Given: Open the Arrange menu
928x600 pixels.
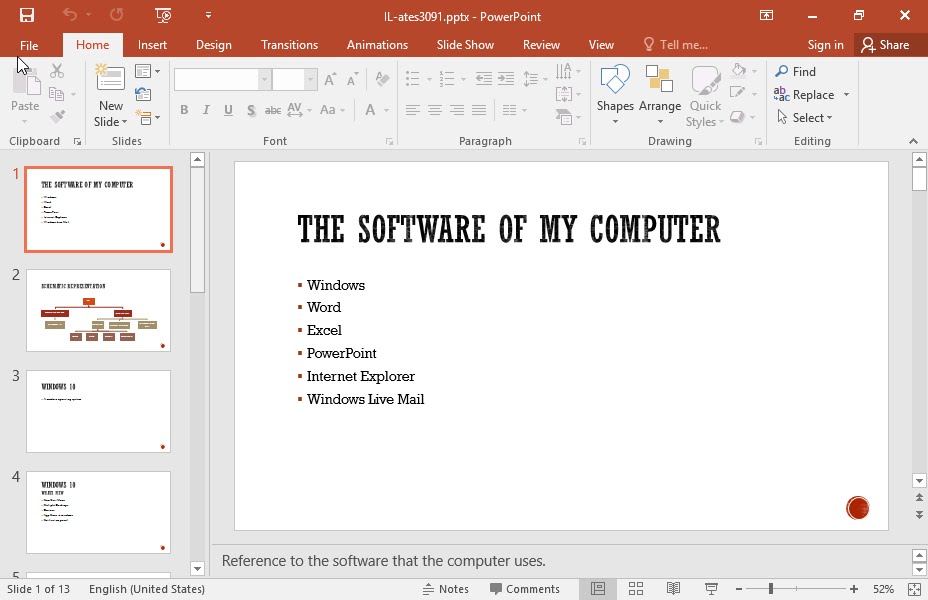Looking at the screenshot, I should [x=660, y=95].
